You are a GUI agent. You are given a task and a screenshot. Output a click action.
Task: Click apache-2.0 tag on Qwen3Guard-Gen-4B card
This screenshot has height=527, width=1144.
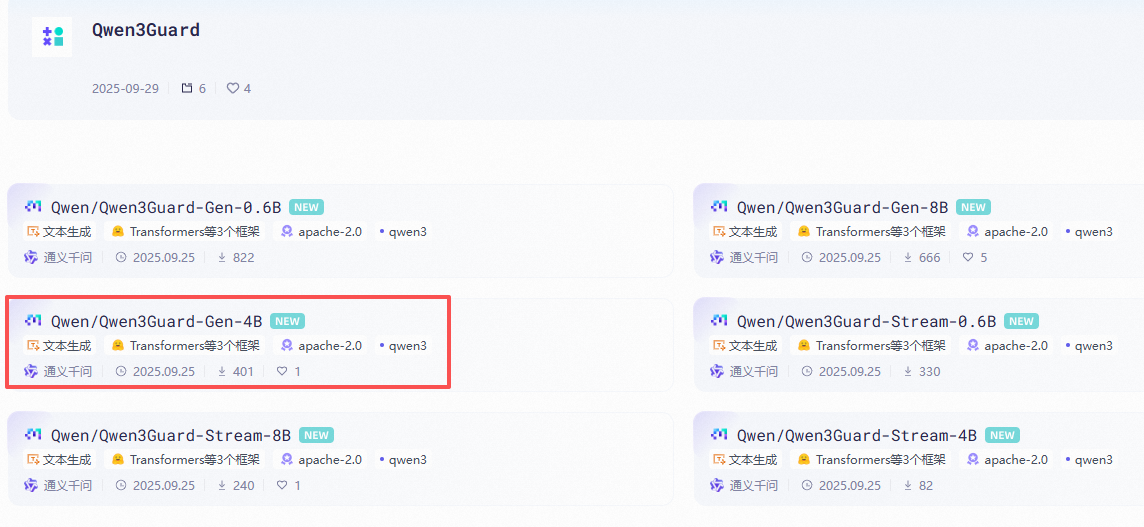point(321,346)
